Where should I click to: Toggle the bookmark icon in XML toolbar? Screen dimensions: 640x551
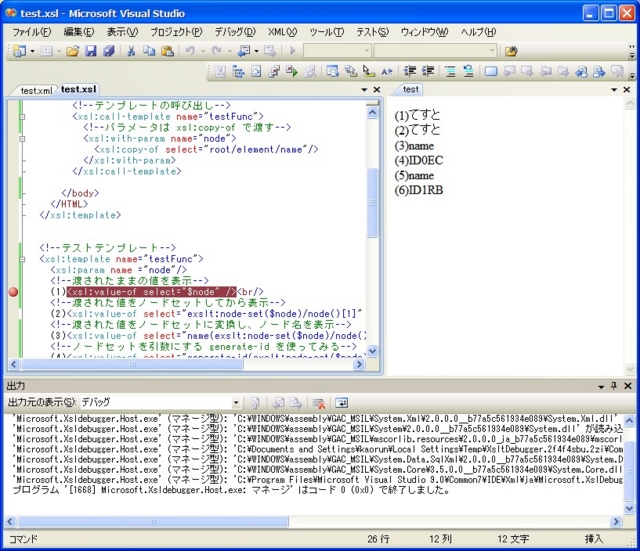tap(491, 71)
